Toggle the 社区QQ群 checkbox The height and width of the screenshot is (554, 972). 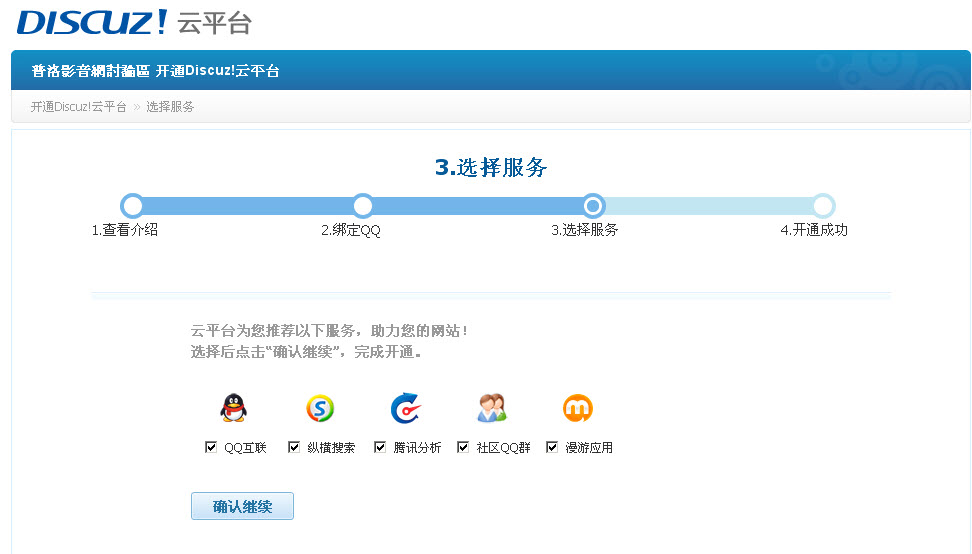tap(463, 447)
